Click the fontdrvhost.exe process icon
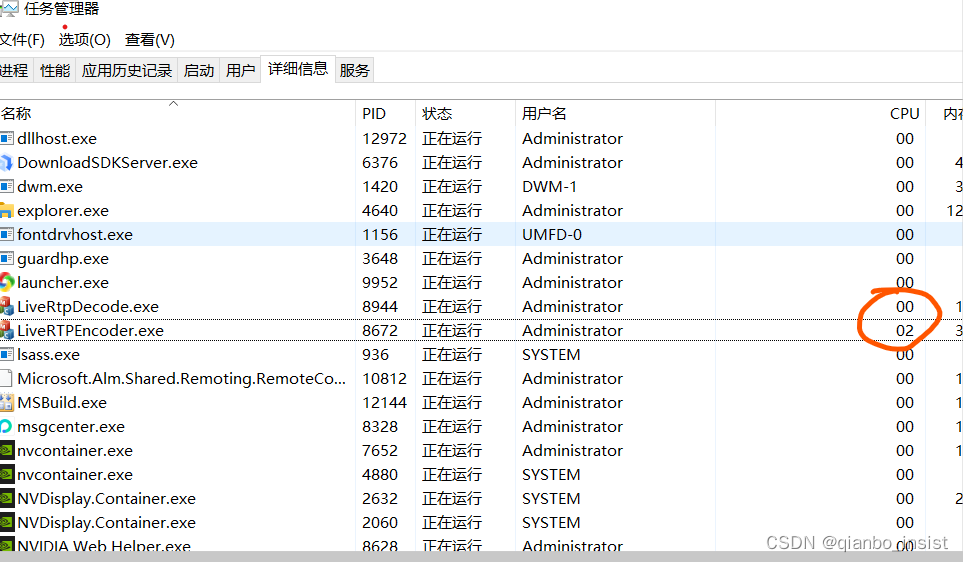Image resolution: width=963 pixels, height=562 pixels. click(x=7, y=234)
